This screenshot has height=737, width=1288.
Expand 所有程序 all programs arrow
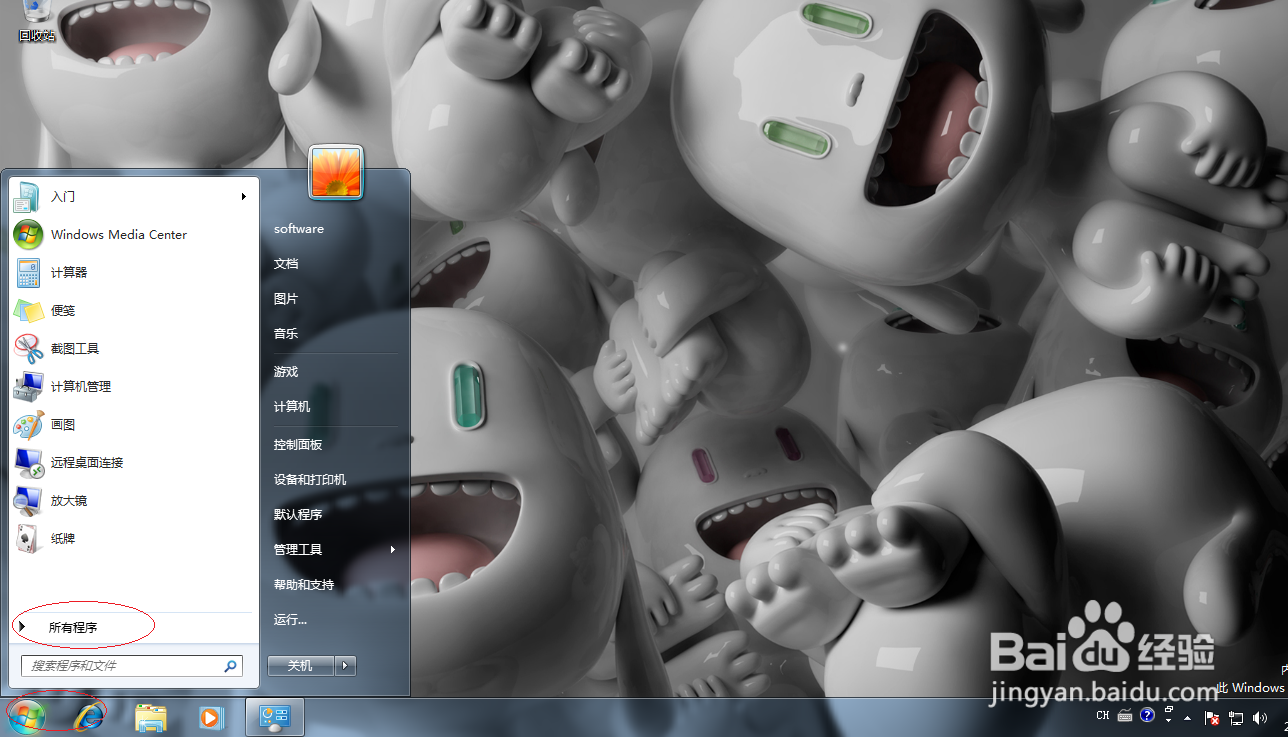pos(22,627)
